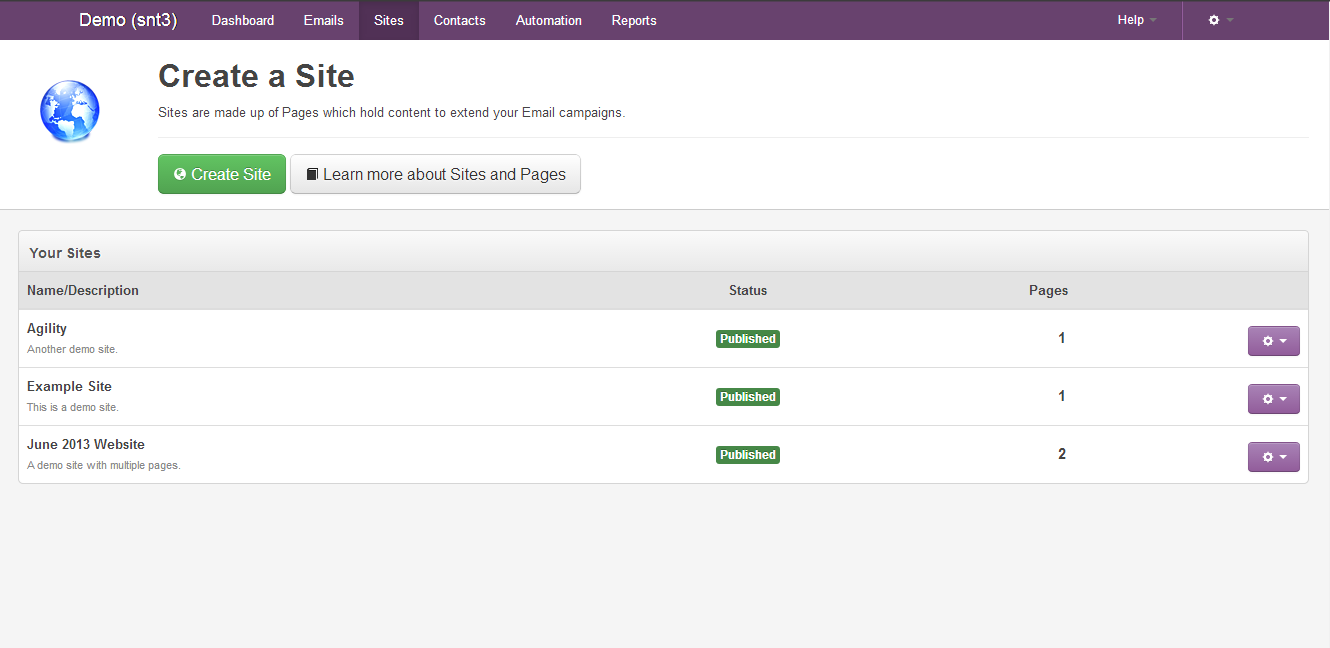The width and height of the screenshot is (1330, 648).
Task: Click the green Create Site button
Action: (222, 174)
